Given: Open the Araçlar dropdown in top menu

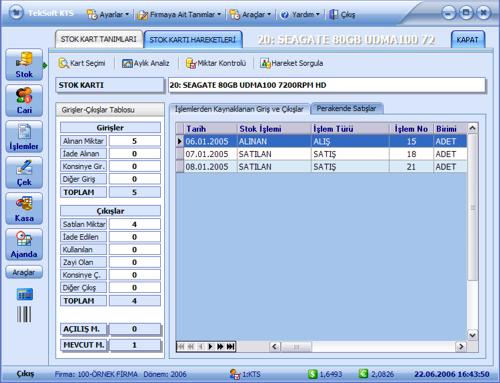Looking at the screenshot, I should pyautogui.click(x=250, y=14).
